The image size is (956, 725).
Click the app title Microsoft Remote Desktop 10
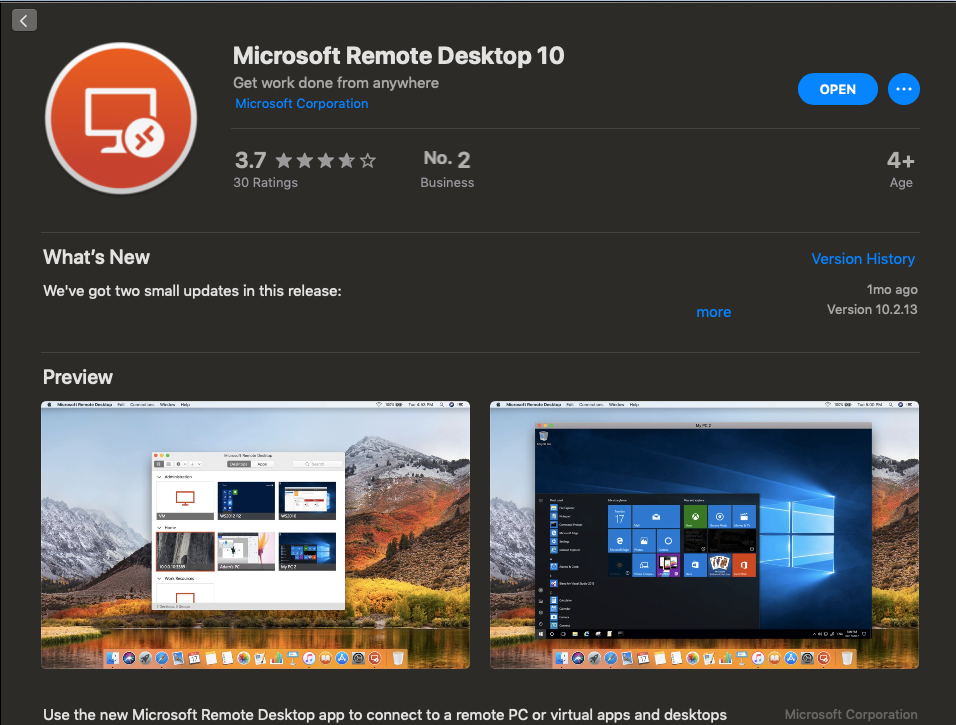pyautogui.click(x=398, y=55)
